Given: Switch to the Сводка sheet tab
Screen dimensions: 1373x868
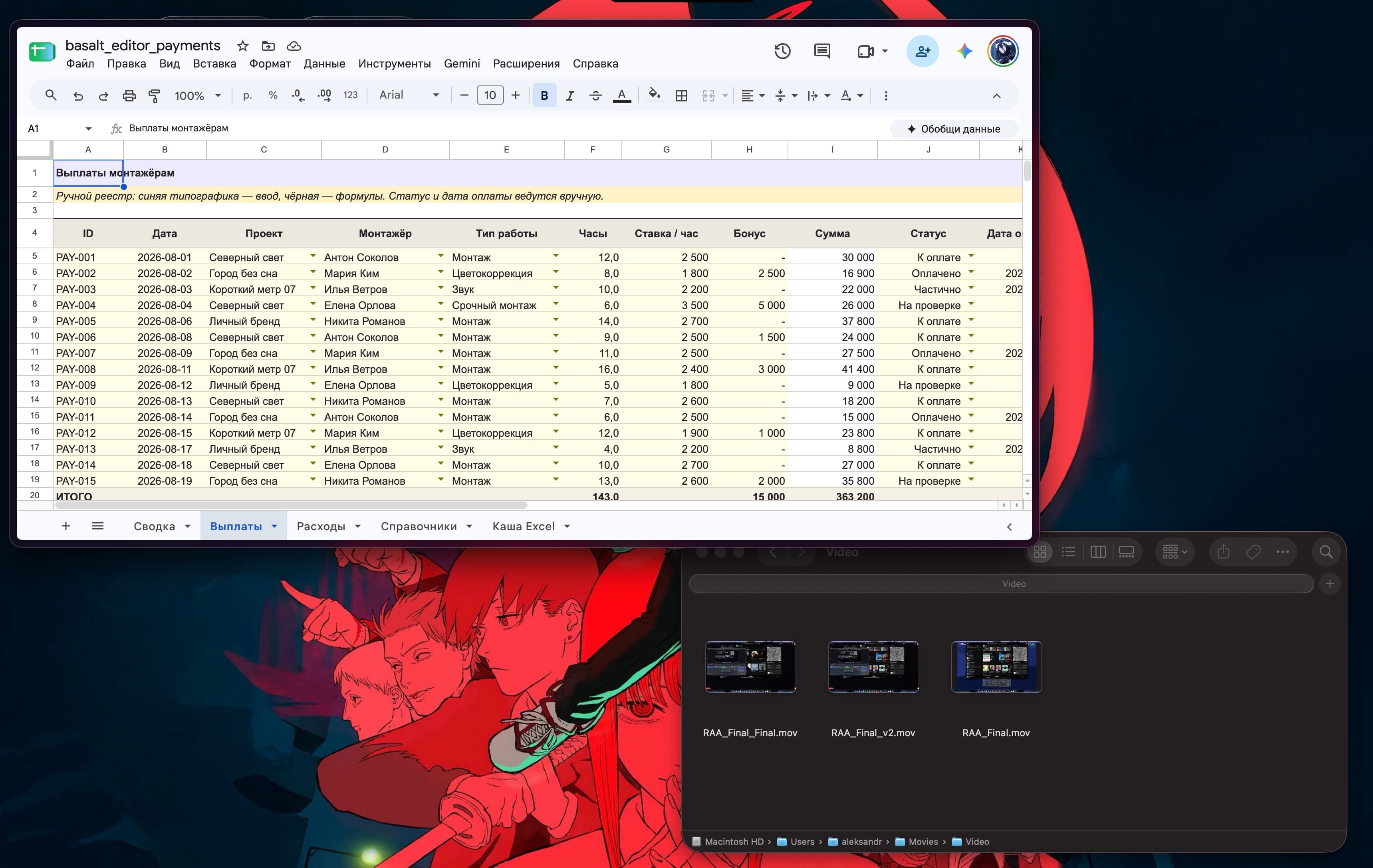Looking at the screenshot, I should click(x=155, y=526).
